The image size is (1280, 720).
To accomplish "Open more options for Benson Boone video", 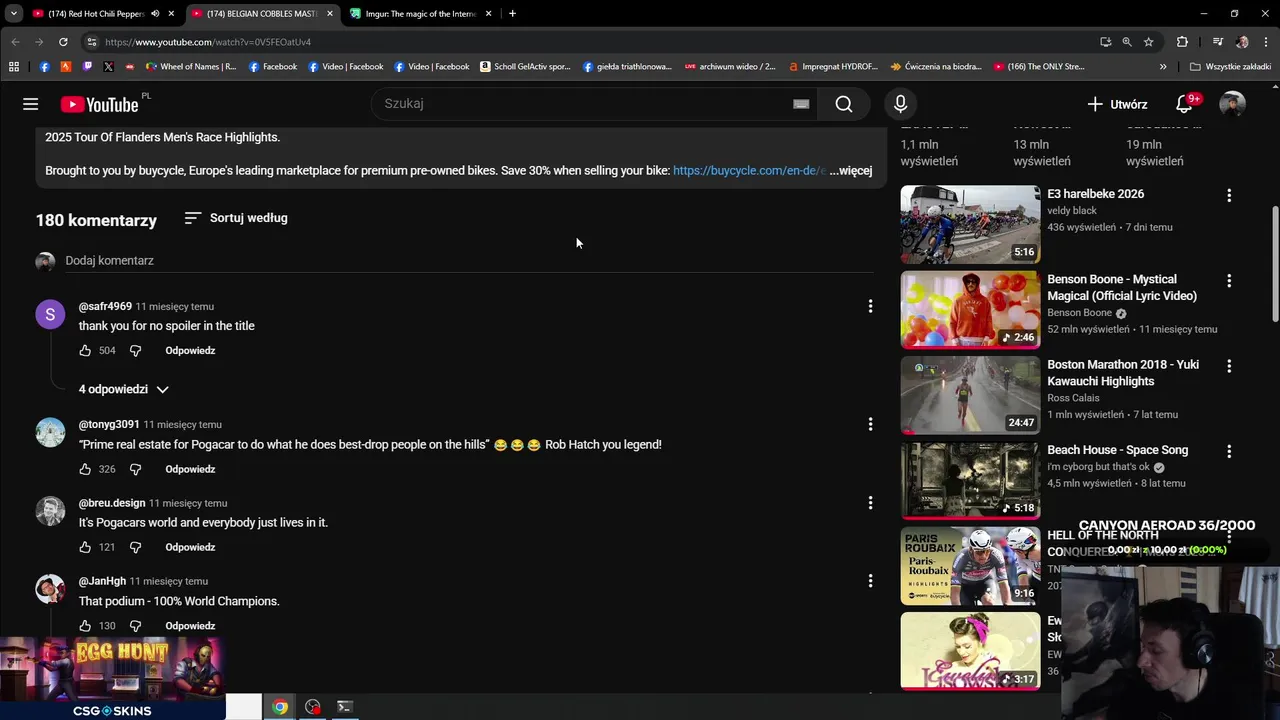I will point(1229,281).
